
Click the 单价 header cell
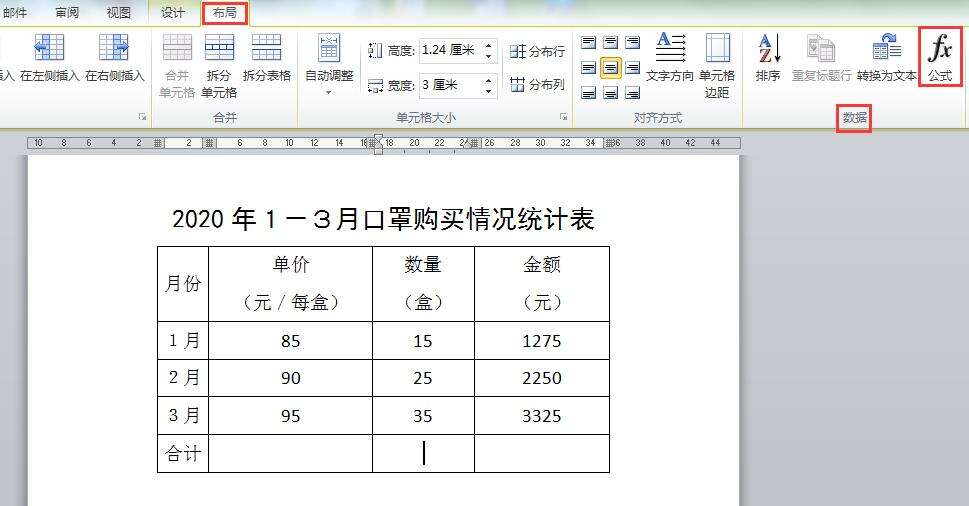point(290,284)
